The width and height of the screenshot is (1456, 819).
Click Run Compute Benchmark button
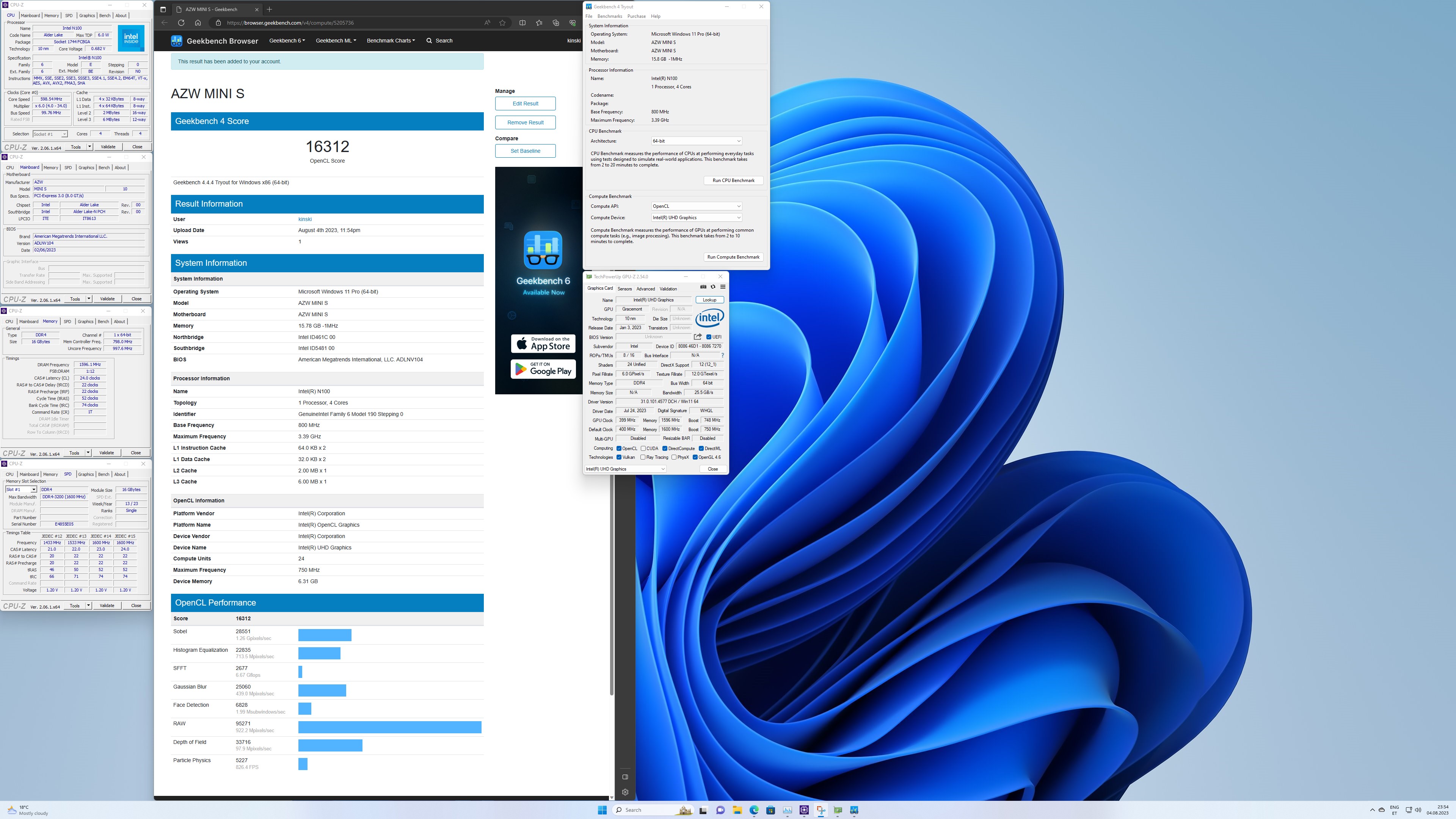tap(733, 257)
